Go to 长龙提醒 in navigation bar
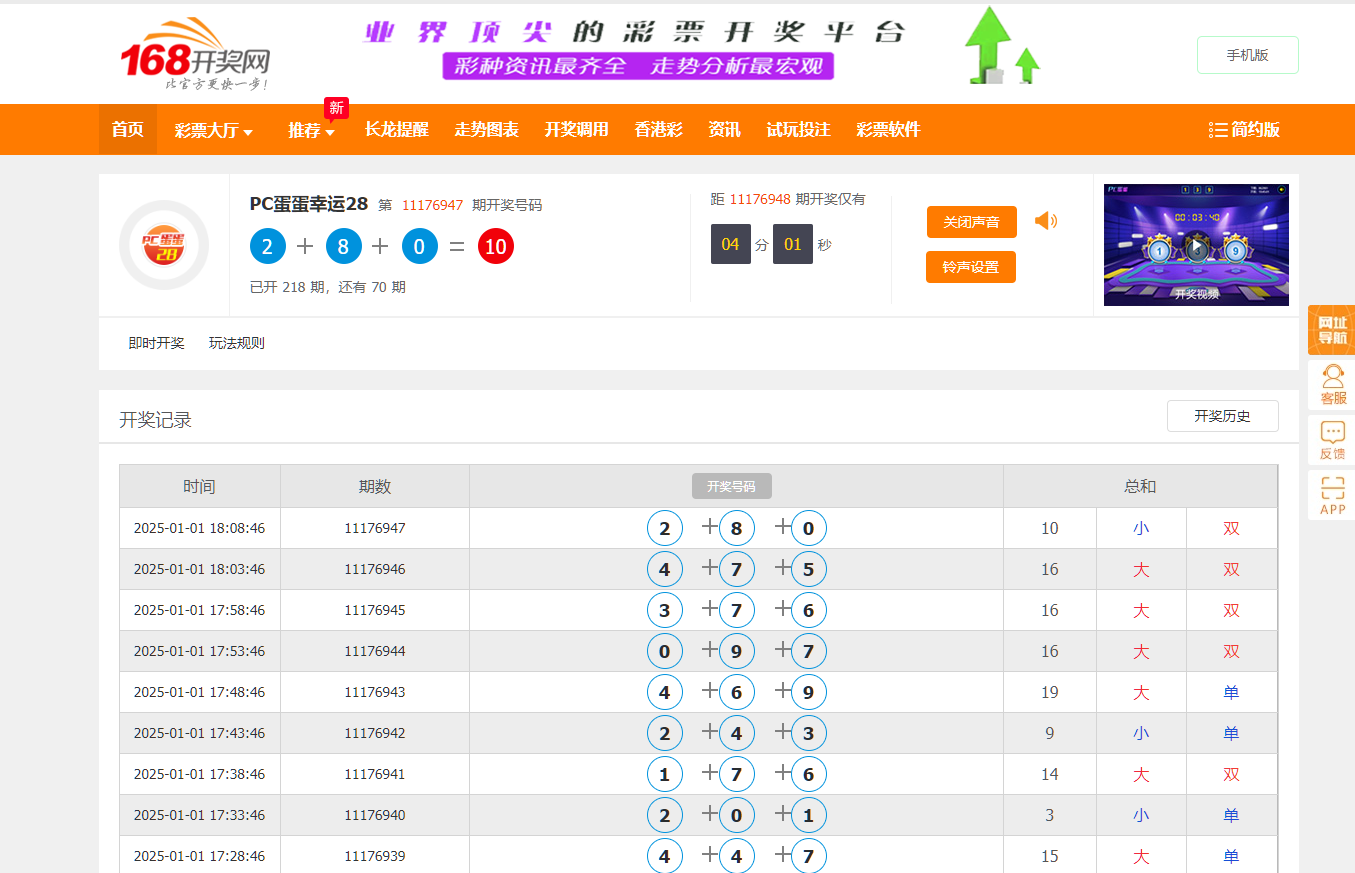This screenshot has width=1355, height=873. click(396, 130)
